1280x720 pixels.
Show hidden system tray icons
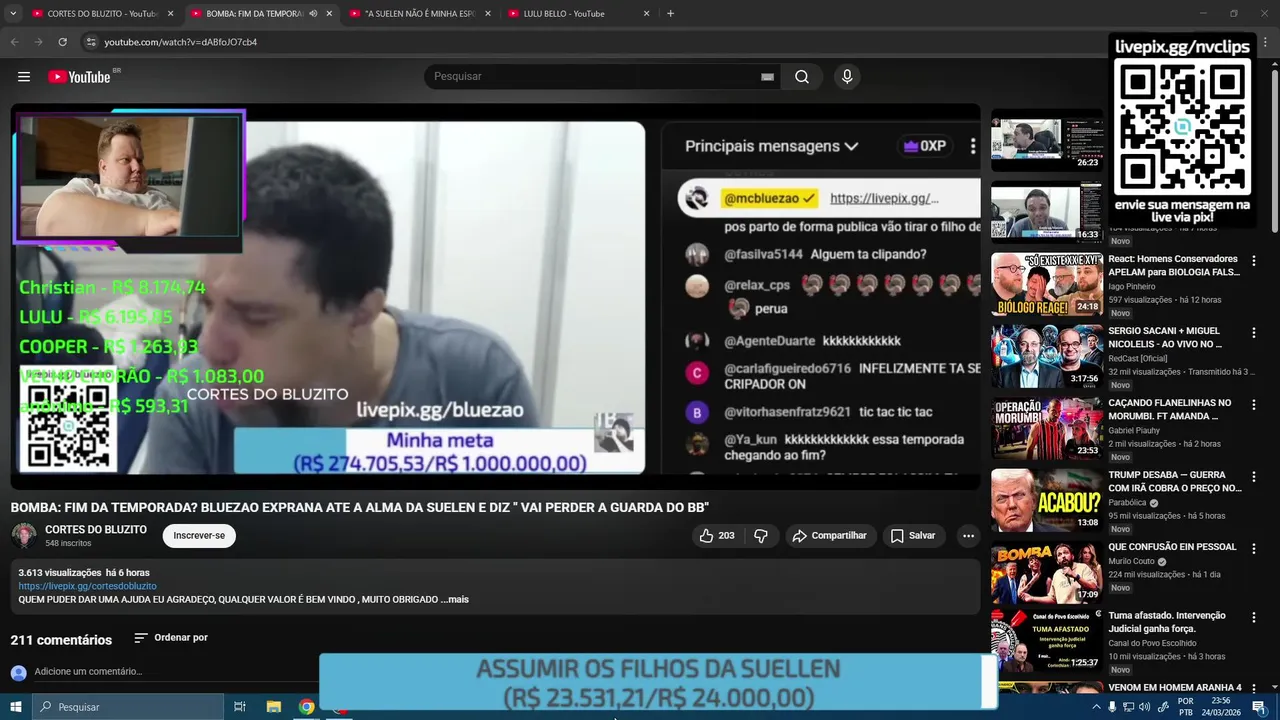(1096, 707)
